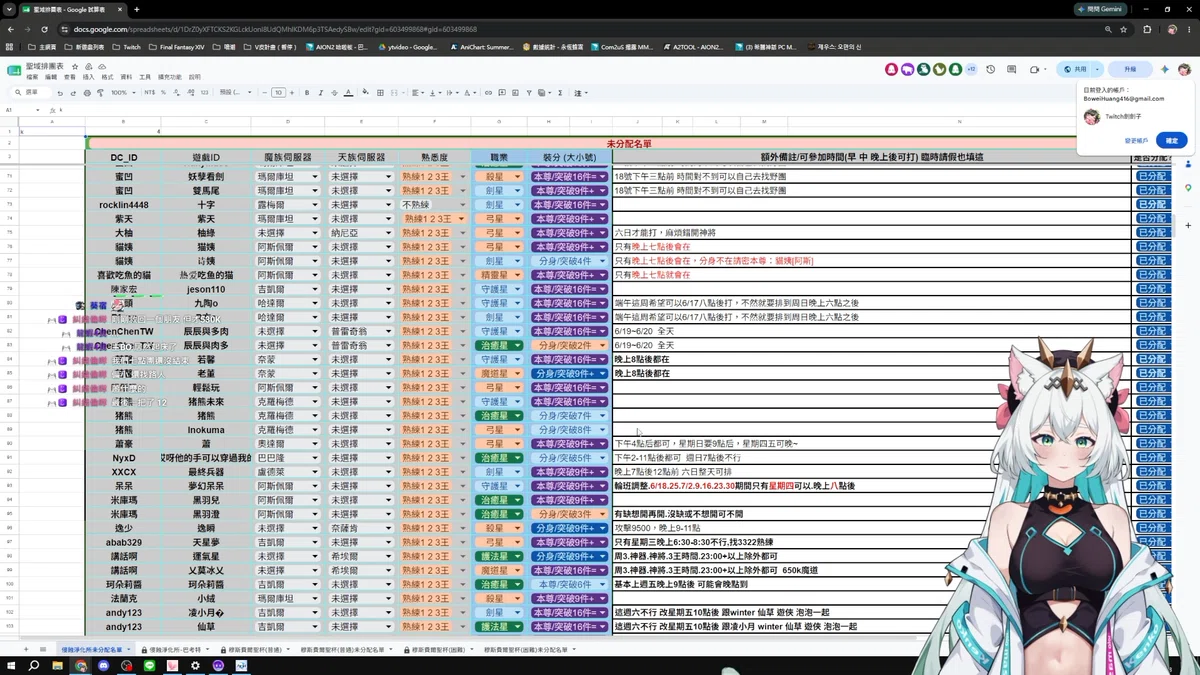Toggle bold formatting button
Image resolution: width=1200 pixels, height=675 pixels.
click(x=307, y=93)
